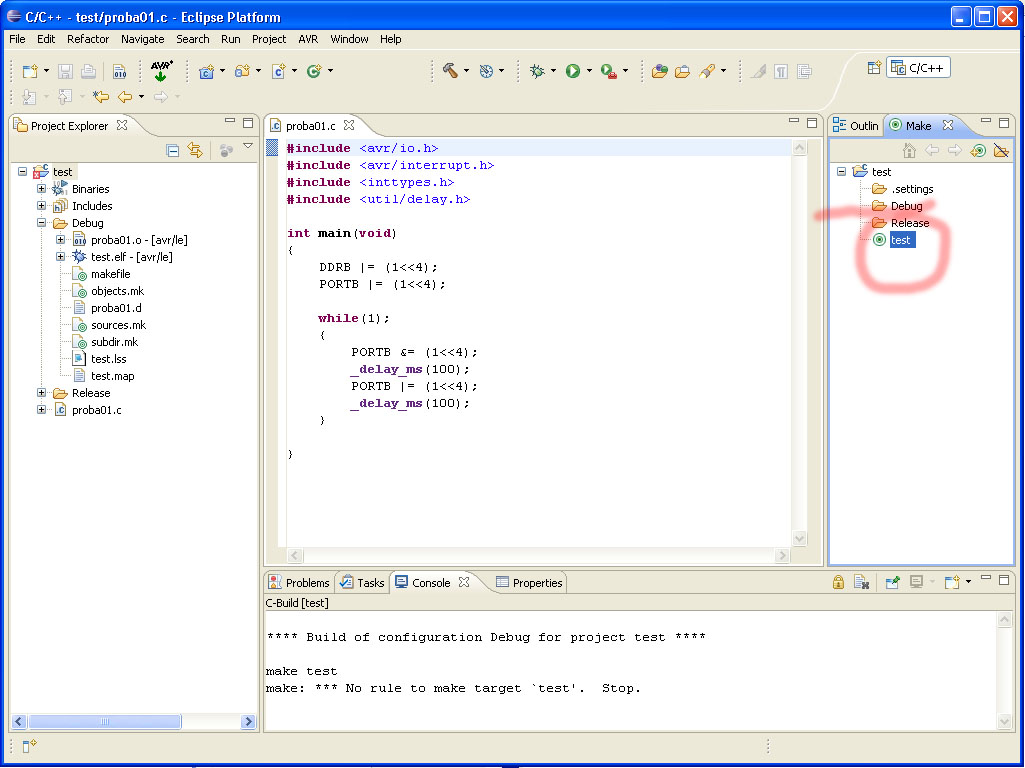Viewport: 1025px width, 768px height.
Task: Collapse the Debug folder in Project Explorer
Action: click(x=42, y=223)
